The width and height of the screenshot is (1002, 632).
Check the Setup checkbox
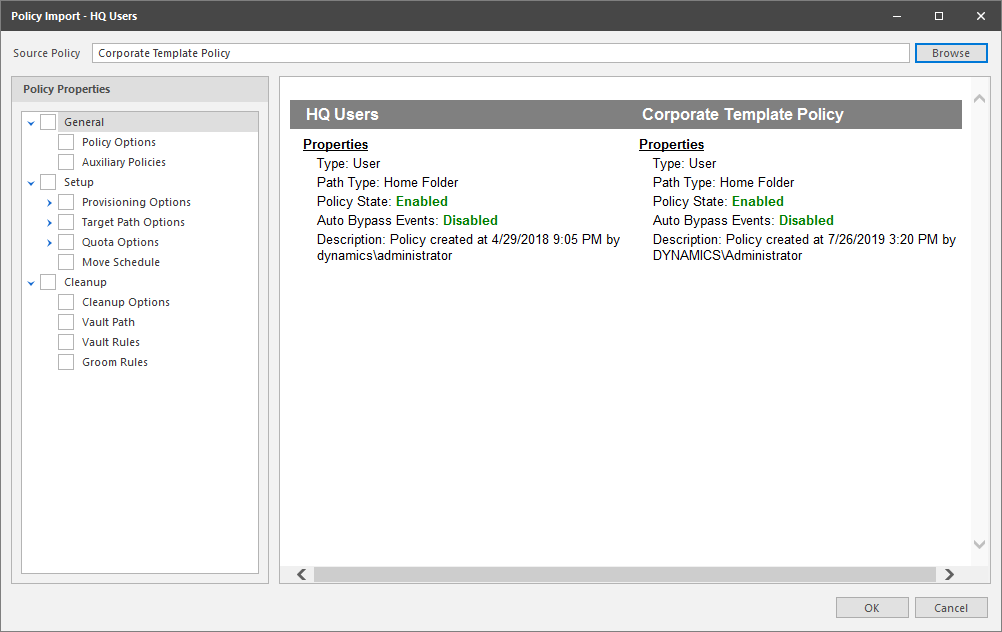coord(48,182)
